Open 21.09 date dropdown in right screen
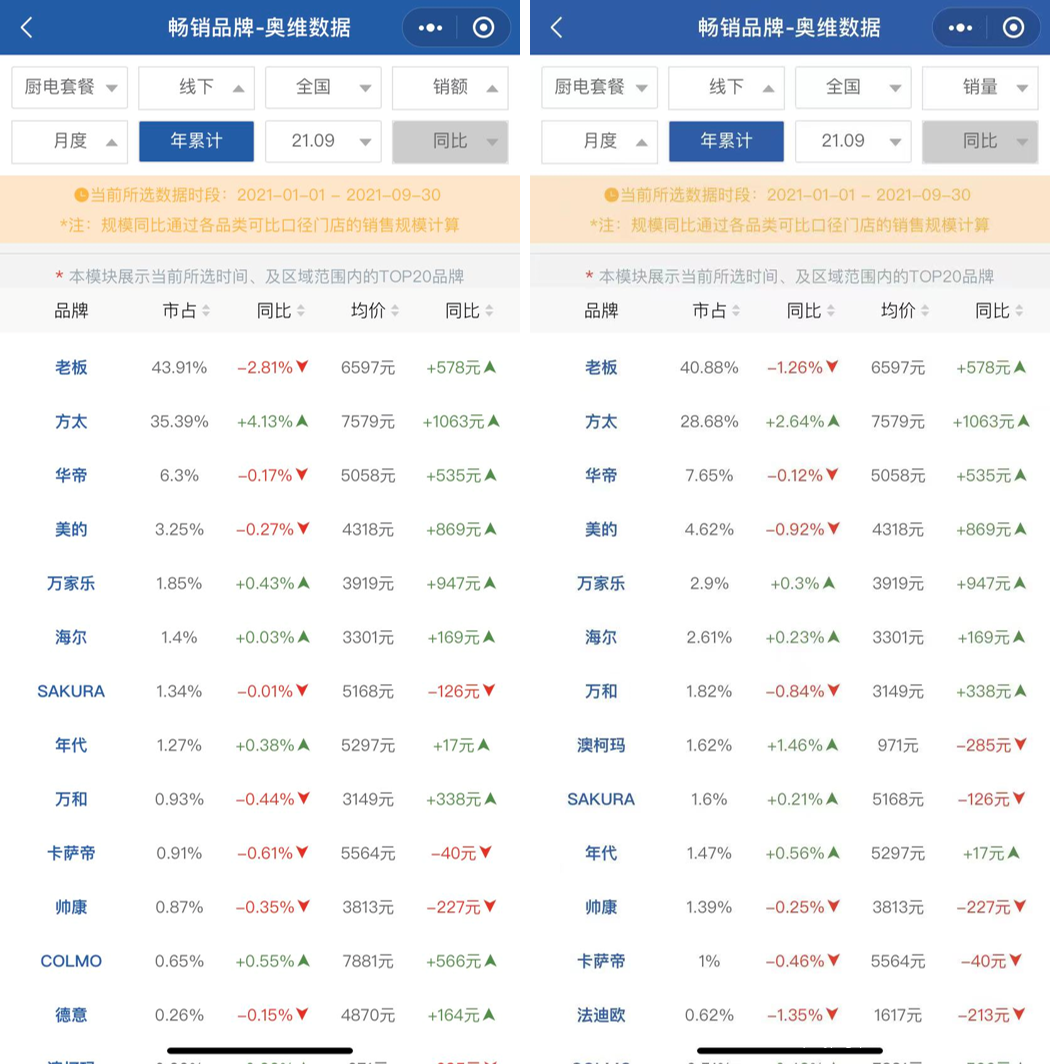Image resolution: width=1050 pixels, height=1064 pixels. pos(853,141)
